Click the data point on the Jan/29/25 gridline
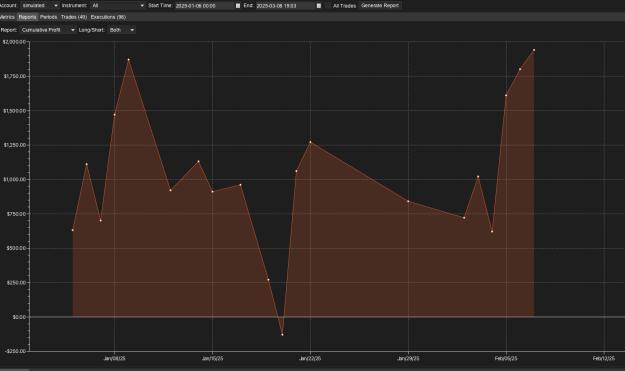Viewport: 625px width, 371px height. 408,201
